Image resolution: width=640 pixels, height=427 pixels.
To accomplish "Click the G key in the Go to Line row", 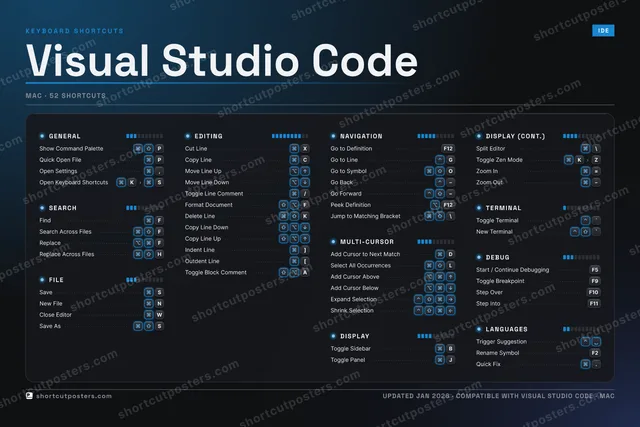I will [x=450, y=160].
